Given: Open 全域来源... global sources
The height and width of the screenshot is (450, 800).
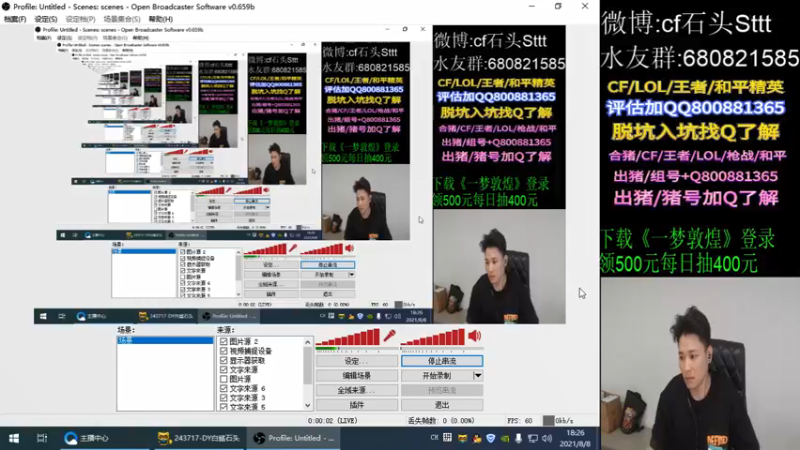Looking at the screenshot, I should point(357,390).
